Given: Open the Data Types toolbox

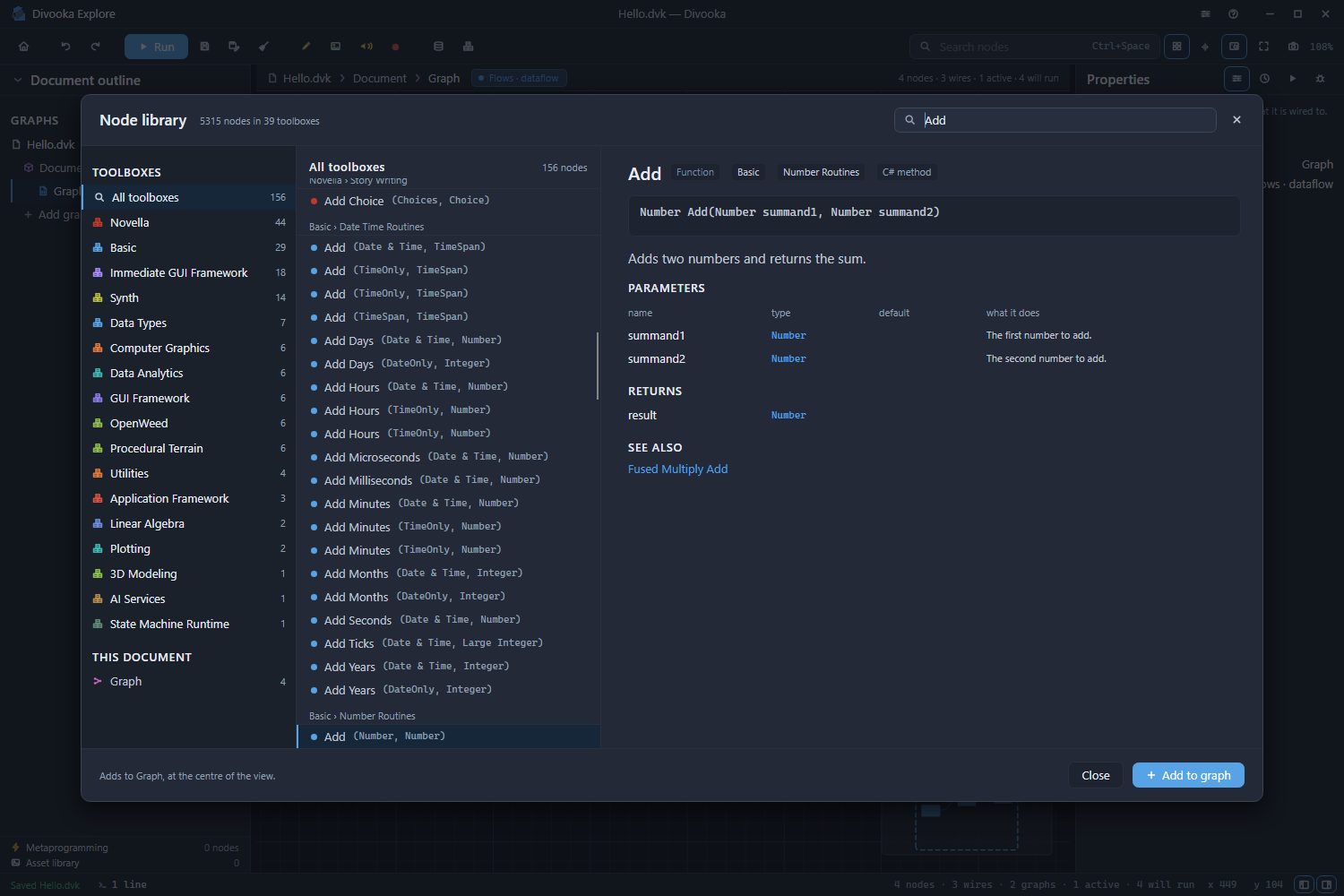Looking at the screenshot, I should point(189,323).
